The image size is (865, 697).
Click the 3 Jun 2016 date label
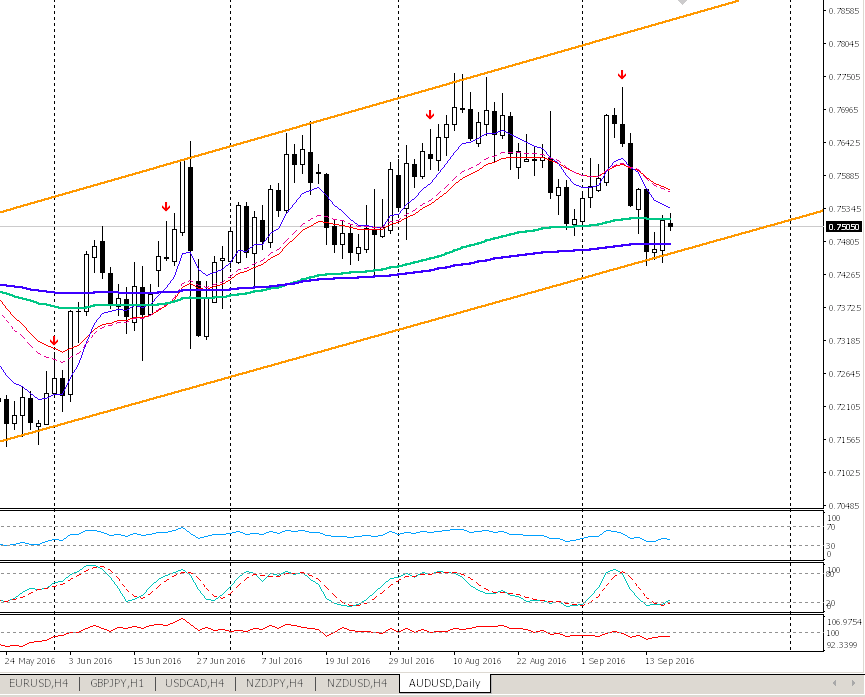(x=90, y=661)
